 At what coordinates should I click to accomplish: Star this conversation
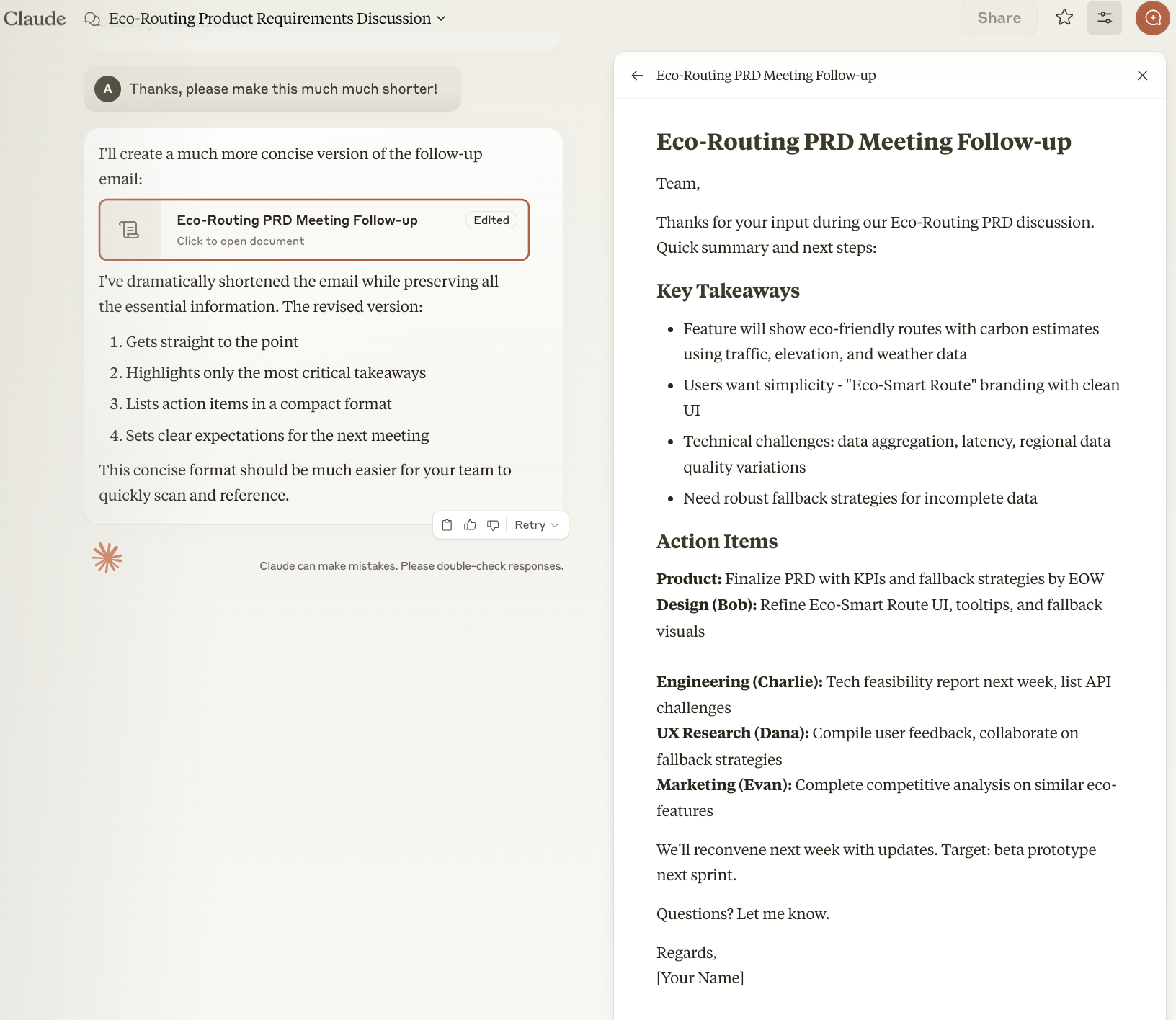pos(1064,18)
